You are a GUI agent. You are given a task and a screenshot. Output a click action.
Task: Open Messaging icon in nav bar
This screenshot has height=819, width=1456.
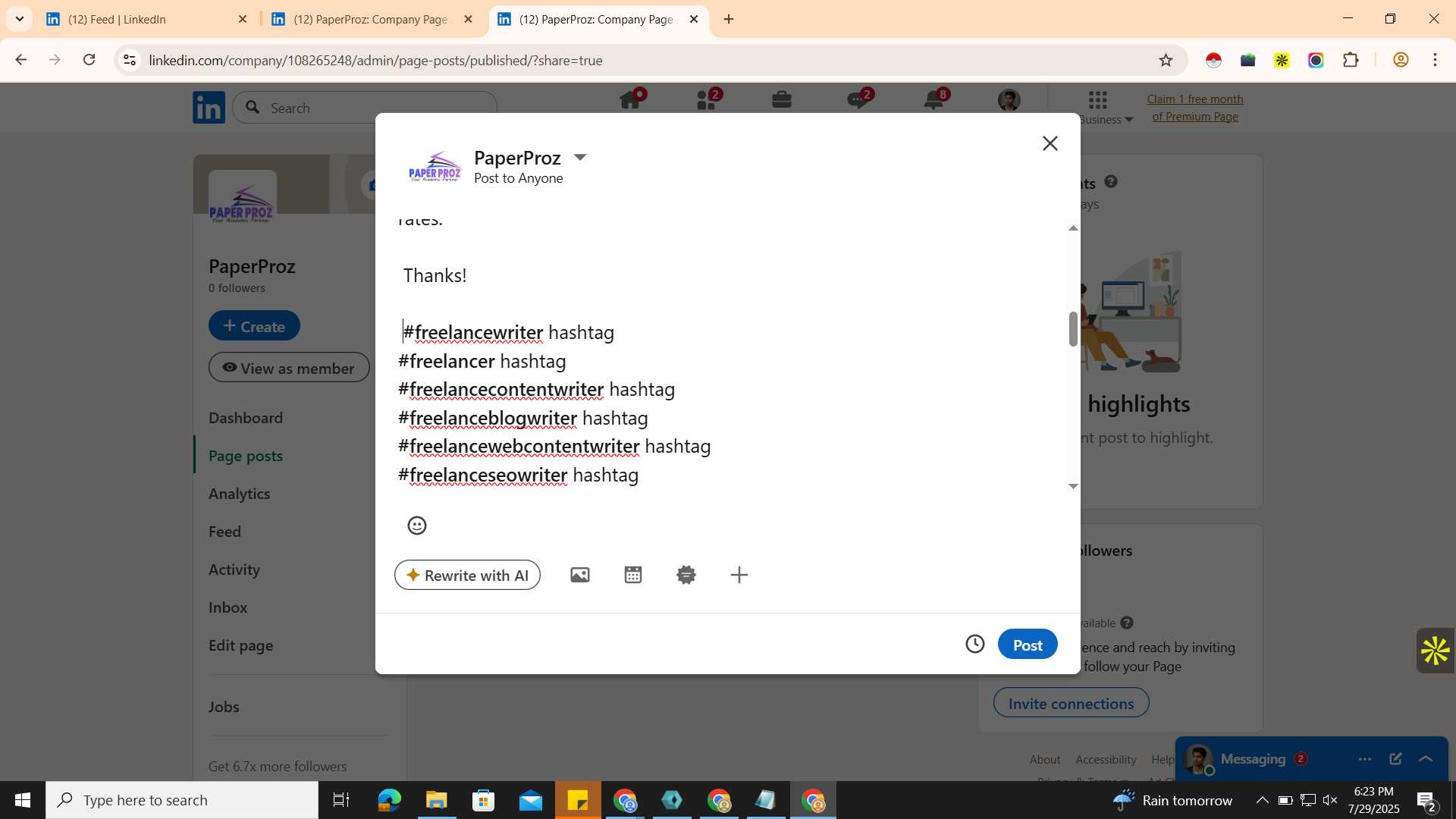pos(858,100)
